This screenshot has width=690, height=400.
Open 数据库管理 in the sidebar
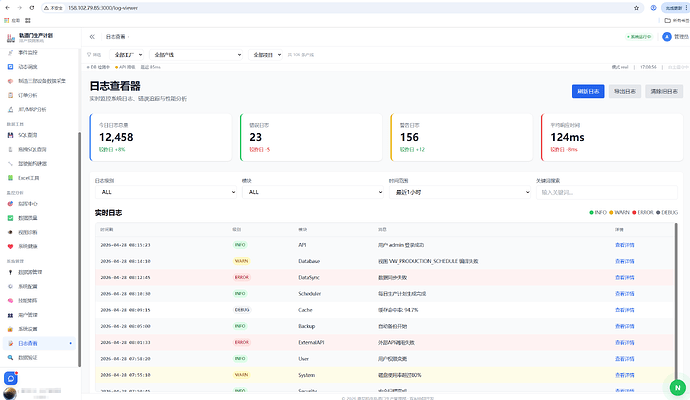pos(30,272)
